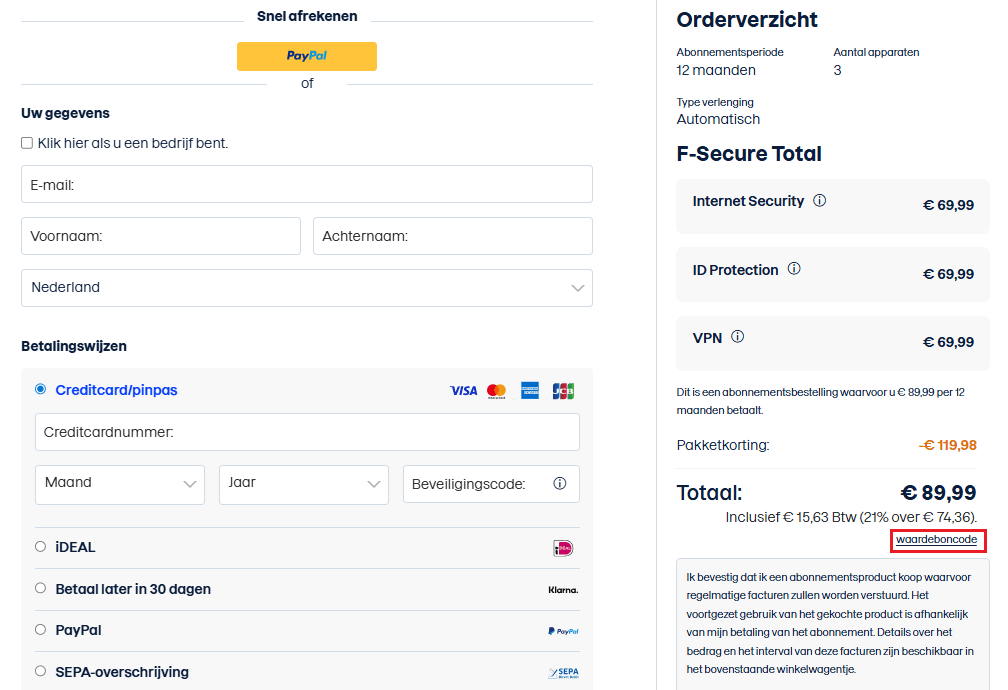1008x690 pixels.
Task: Click the Visa card icon
Action: [463, 390]
